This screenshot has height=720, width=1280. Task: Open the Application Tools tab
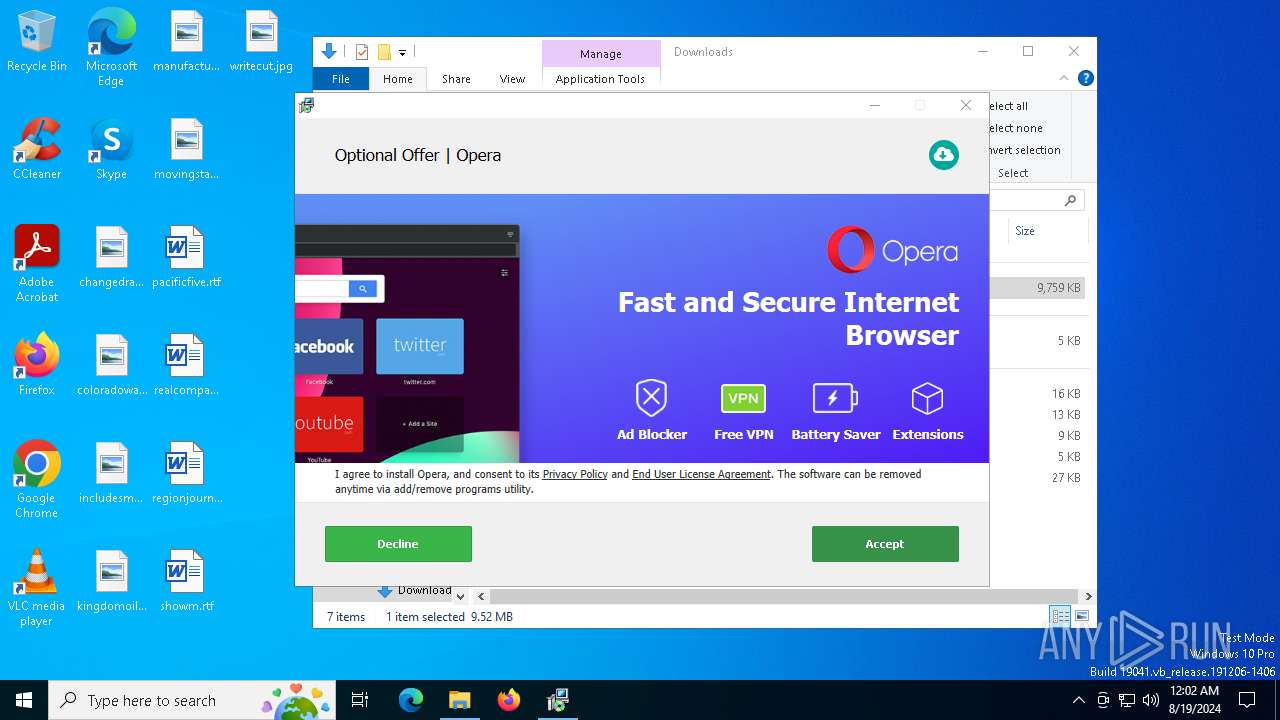tap(601, 79)
